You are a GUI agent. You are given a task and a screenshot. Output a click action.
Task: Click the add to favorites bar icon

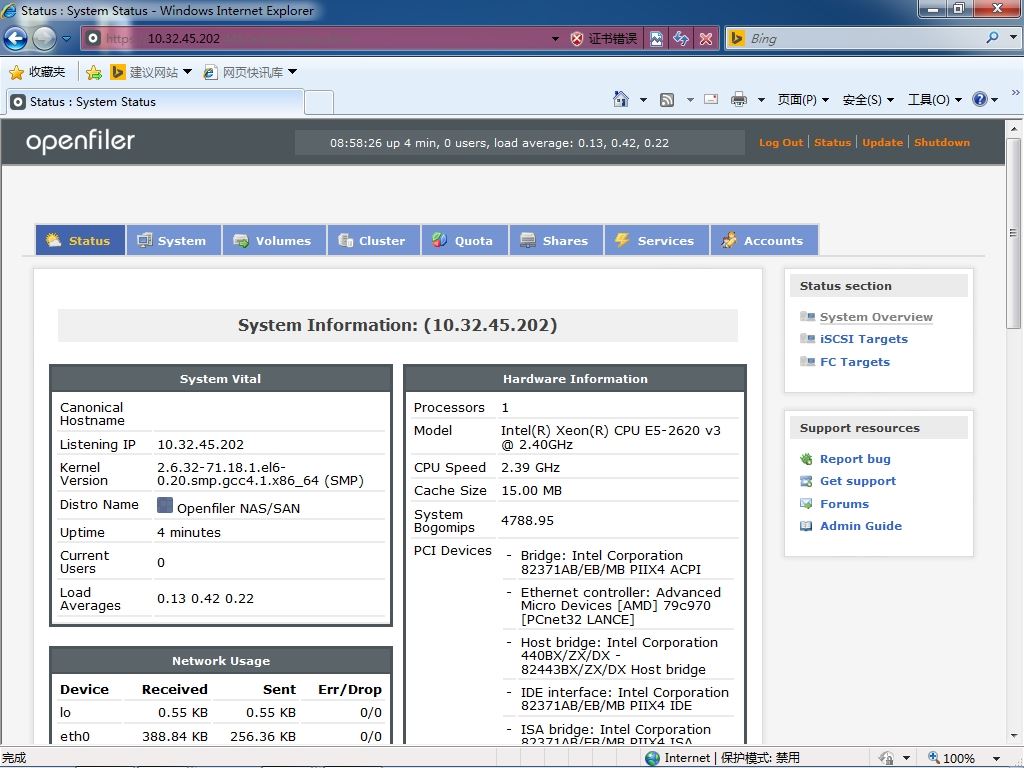(x=94, y=72)
